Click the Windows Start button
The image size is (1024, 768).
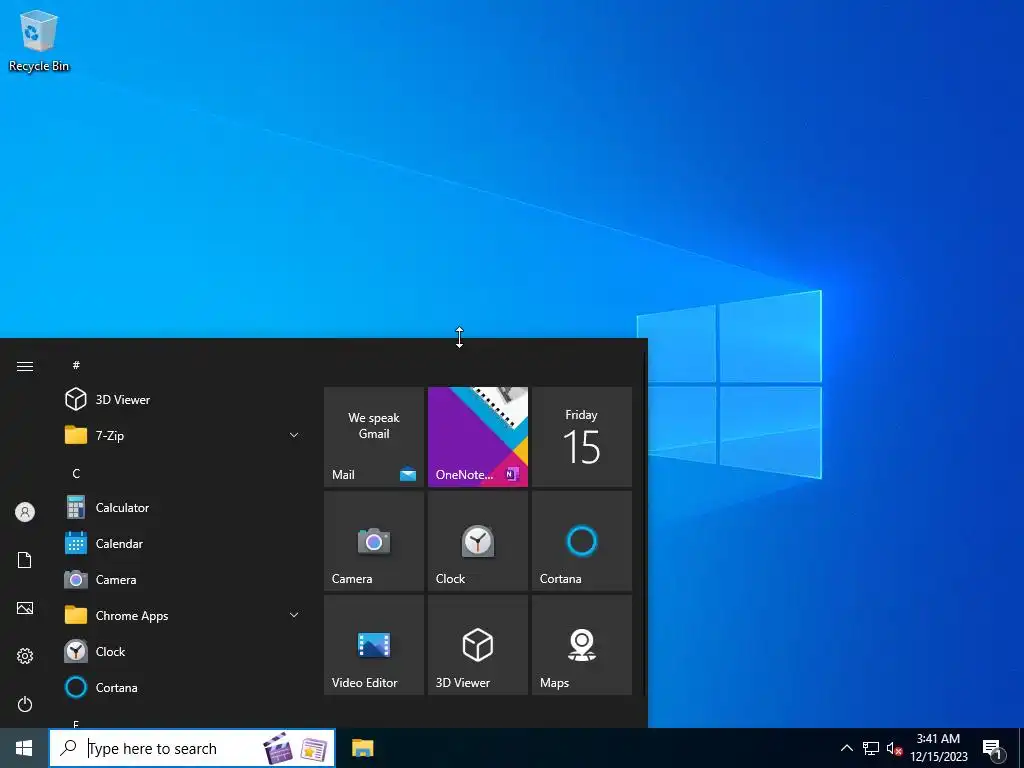point(24,748)
